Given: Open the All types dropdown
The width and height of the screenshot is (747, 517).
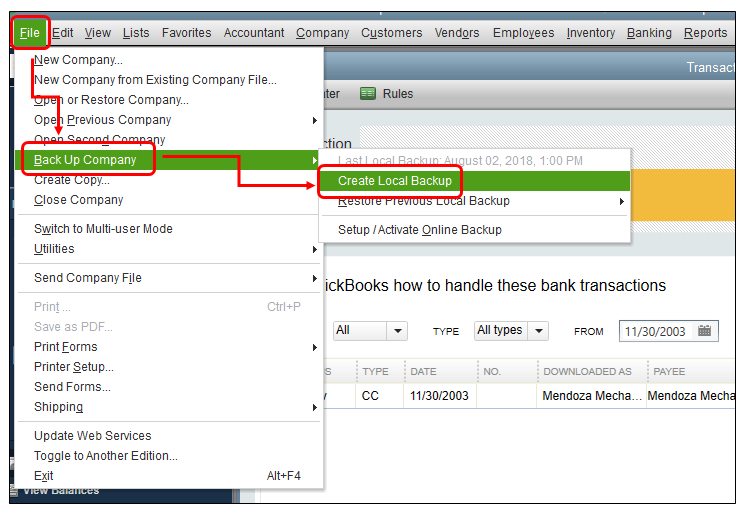Looking at the screenshot, I should 511,330.
